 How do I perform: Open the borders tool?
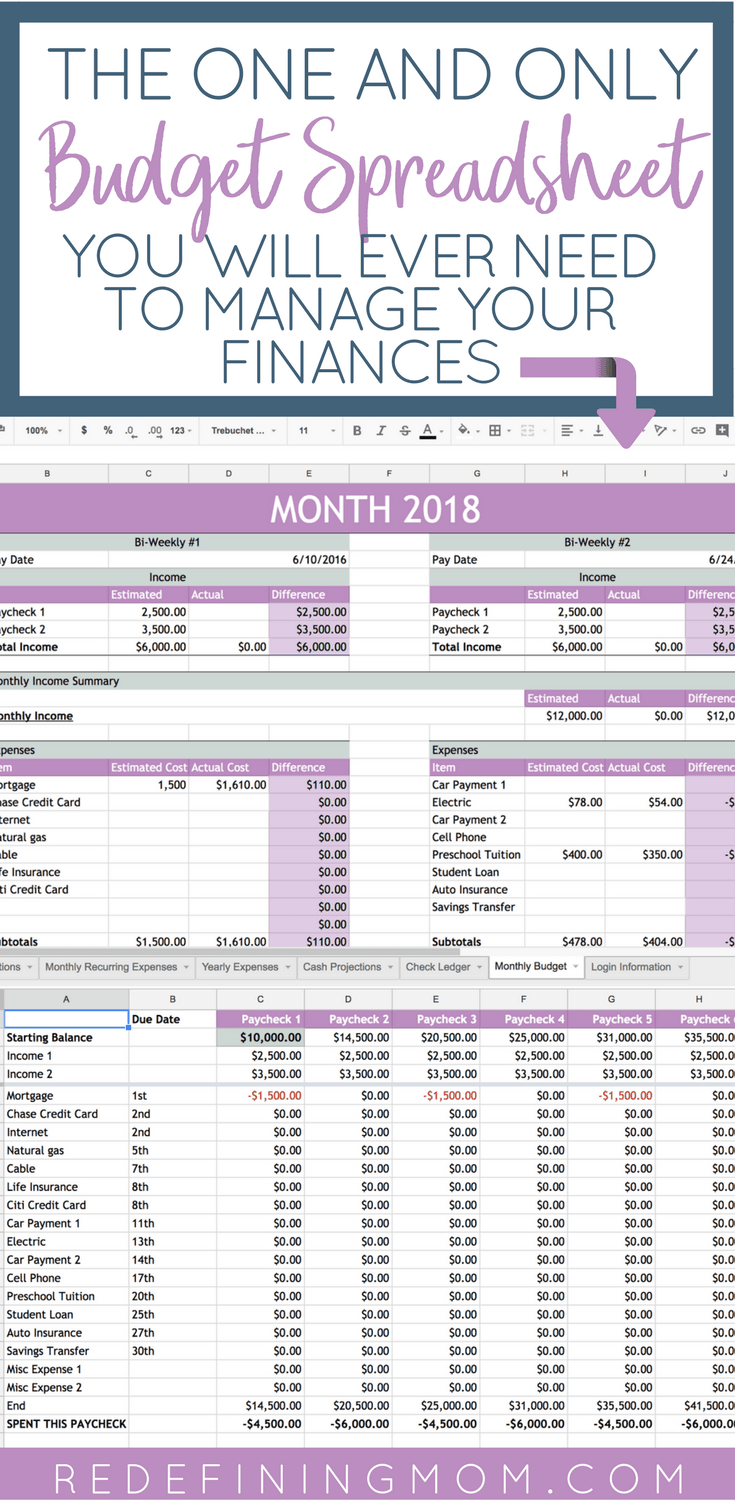click(x=495, y=430)
